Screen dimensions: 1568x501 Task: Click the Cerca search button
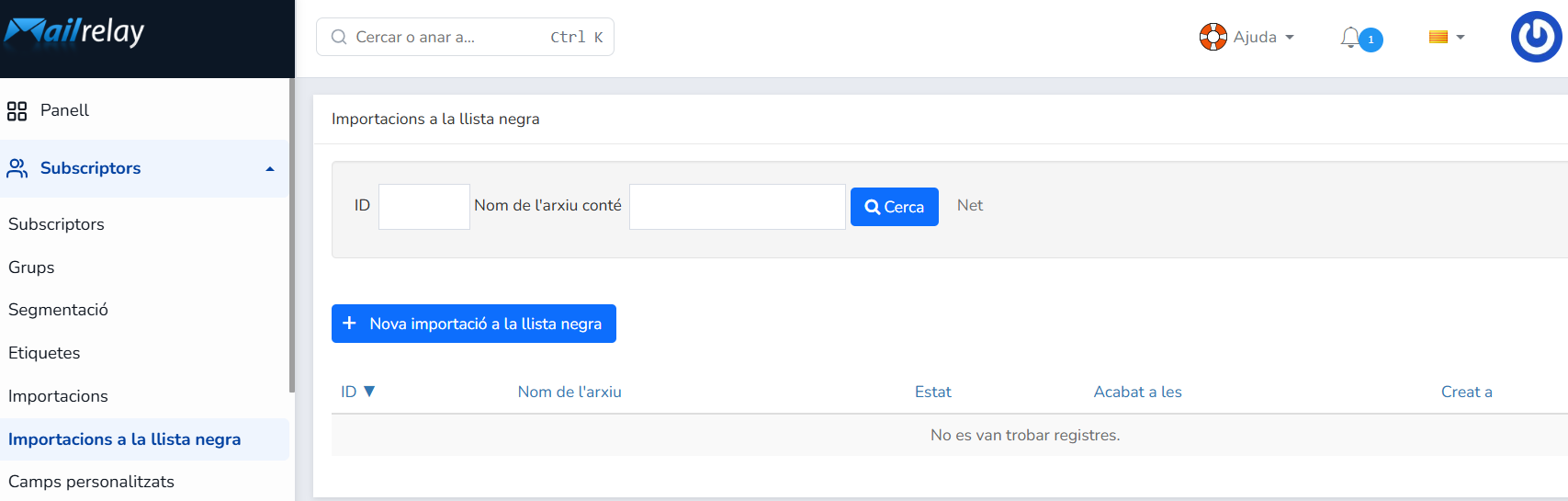click(895, 207)
